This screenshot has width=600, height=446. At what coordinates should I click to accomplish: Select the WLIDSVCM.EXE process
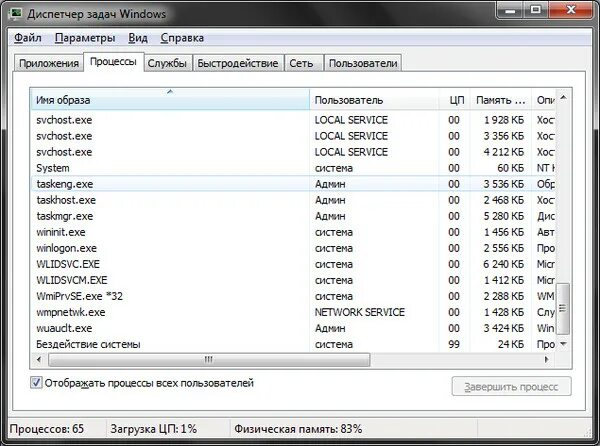pyautogui.click(x=293, y=280)
